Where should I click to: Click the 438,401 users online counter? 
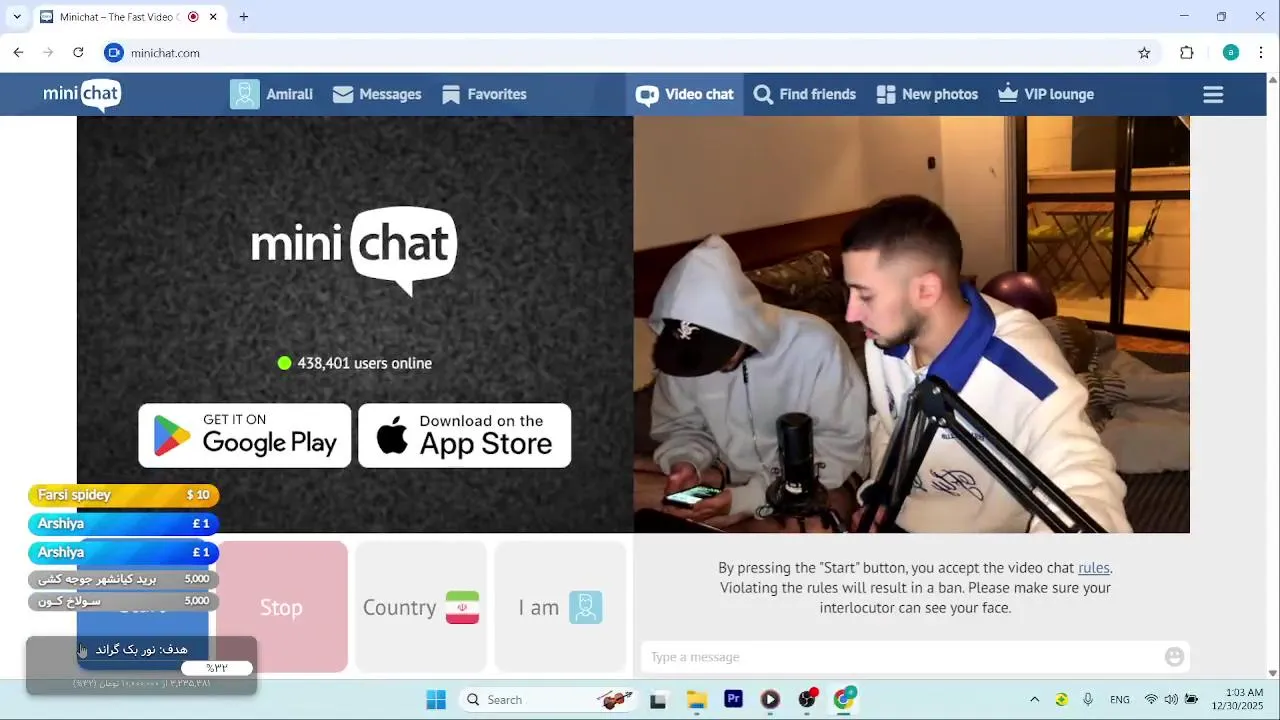coord(355,363)
